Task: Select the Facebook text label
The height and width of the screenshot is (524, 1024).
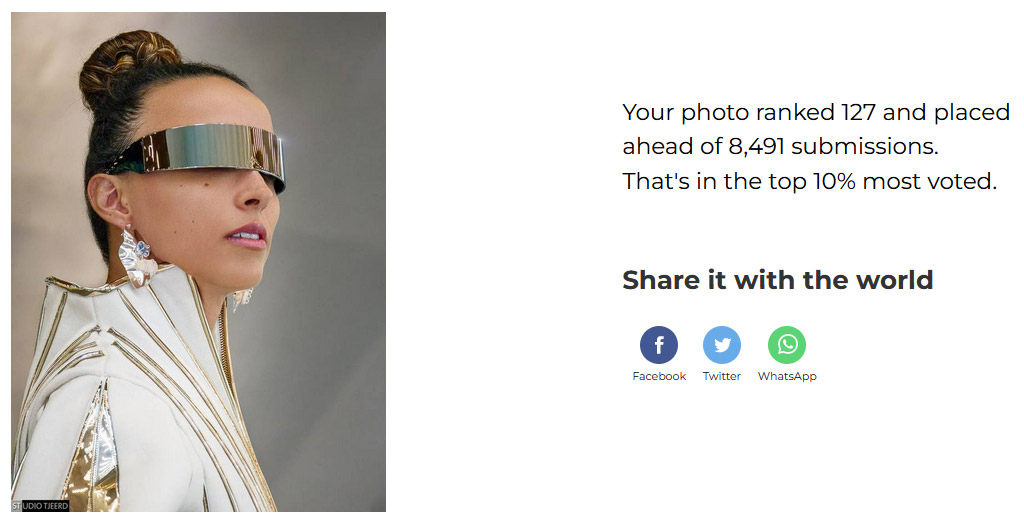Action: point(659,376)
